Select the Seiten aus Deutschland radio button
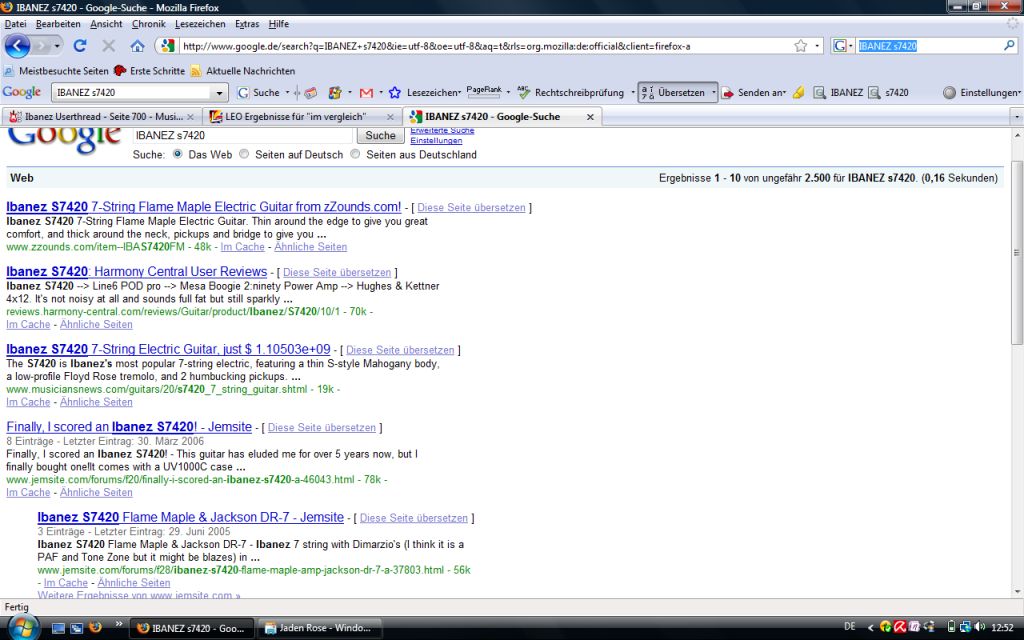The image size is (1024, 640). tap(355, 155)
